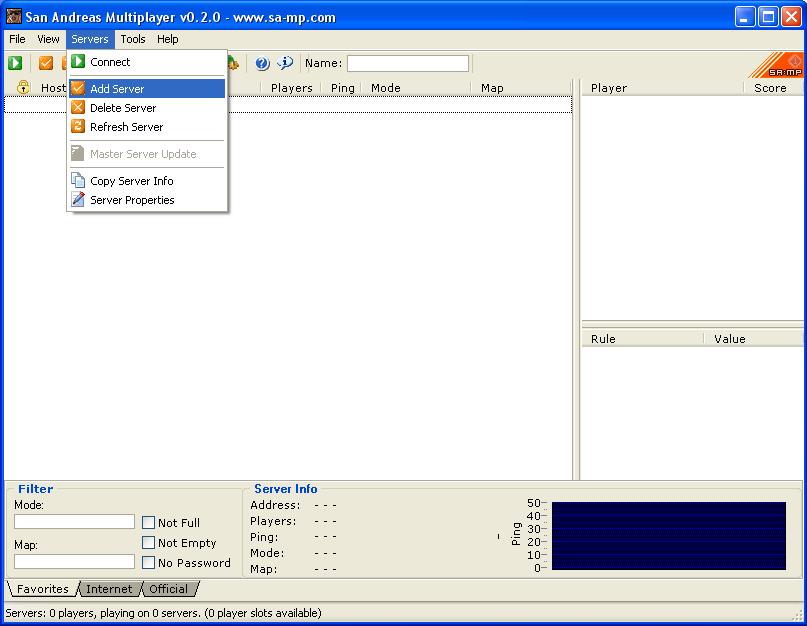This screenshot has height=626, width=807.
Task: Enable the Not Full filter checkbox
Action: click(148, 523)
